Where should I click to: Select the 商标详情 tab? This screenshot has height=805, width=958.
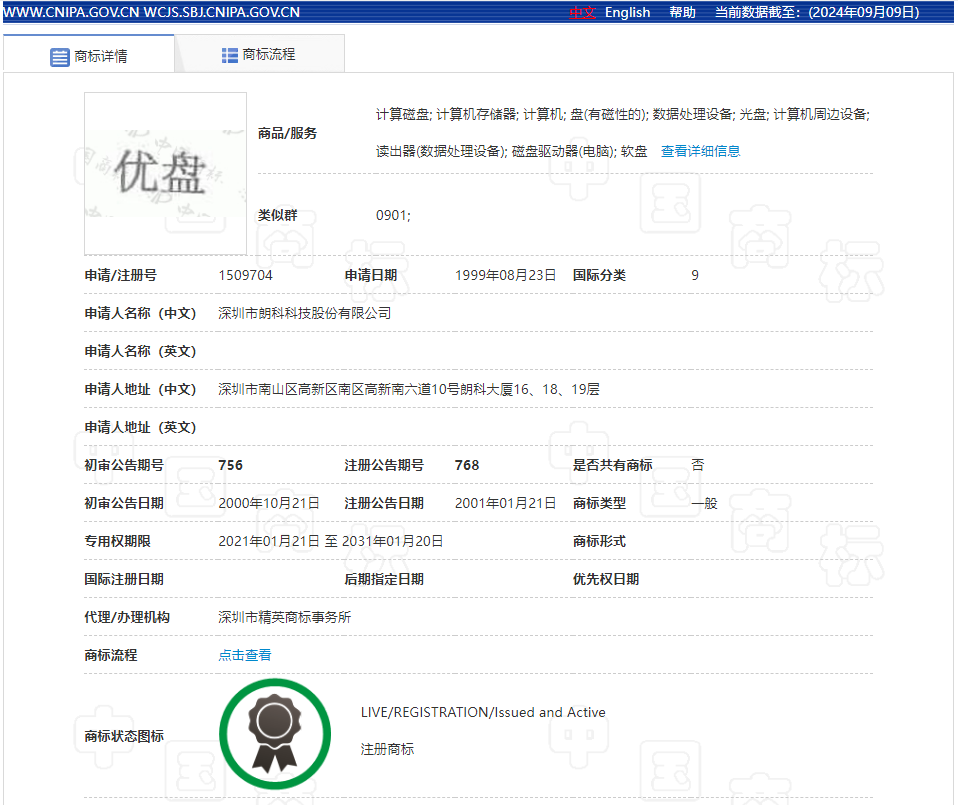coord(95,56)
